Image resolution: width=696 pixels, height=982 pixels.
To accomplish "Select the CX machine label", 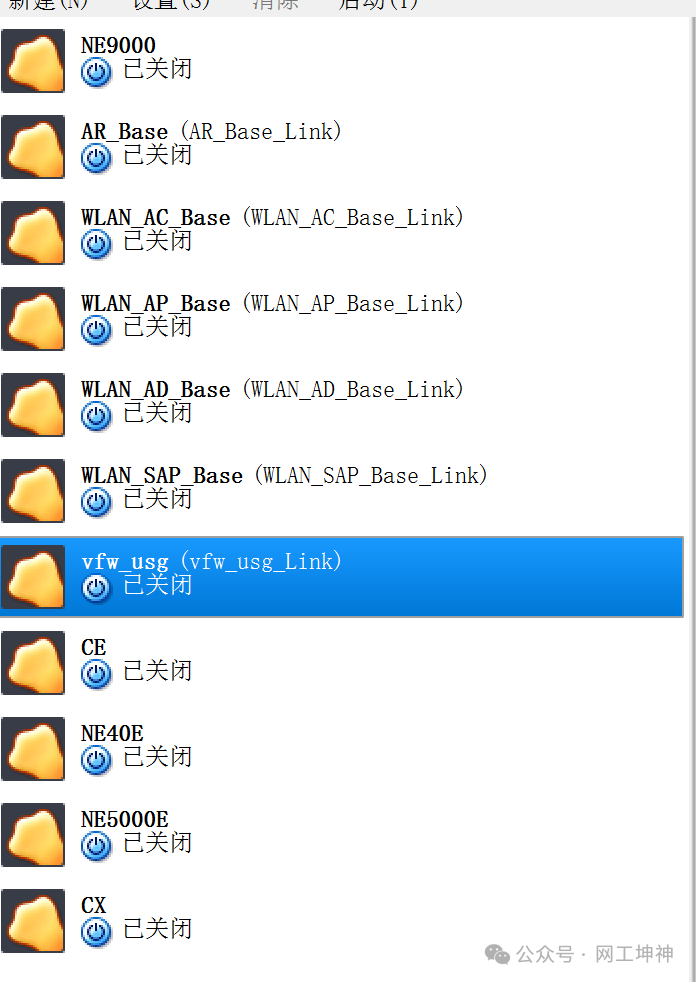I will (93, 905).
